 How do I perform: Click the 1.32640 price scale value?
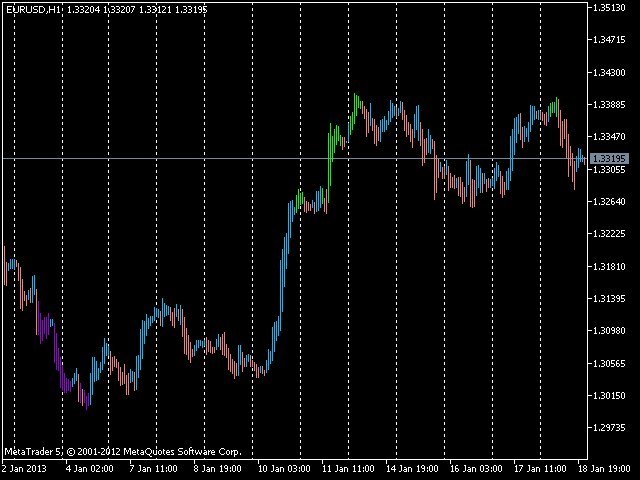coord(609,202)
